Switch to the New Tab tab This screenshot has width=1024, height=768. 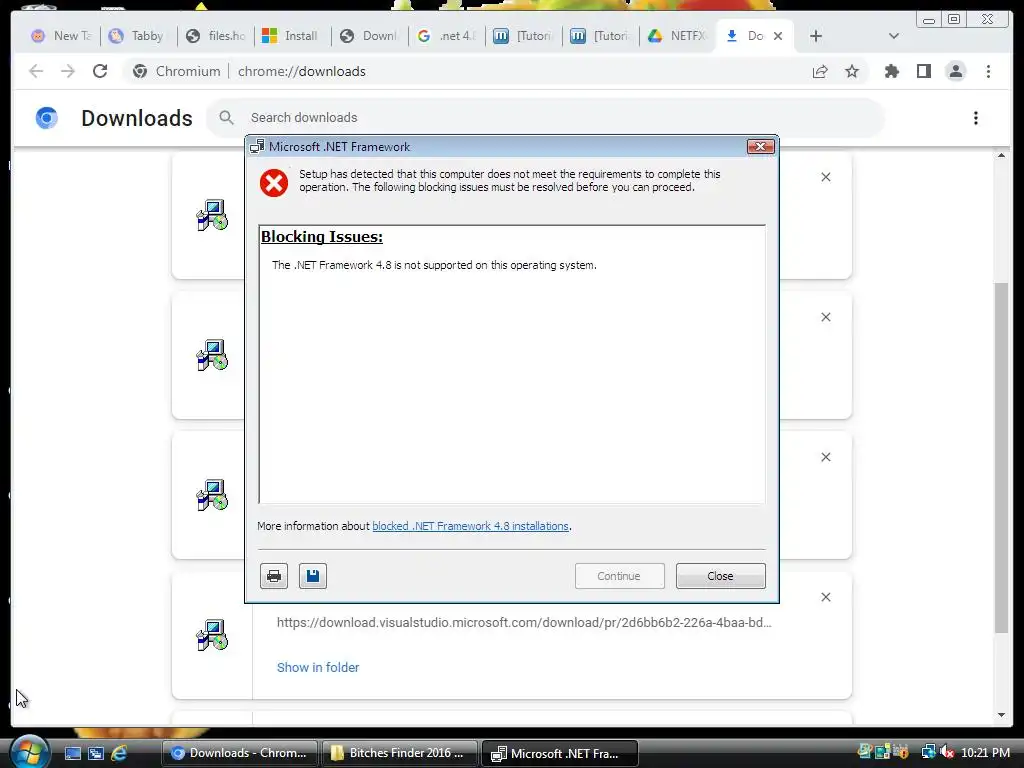pyautogui.click(x=62, y=36)
